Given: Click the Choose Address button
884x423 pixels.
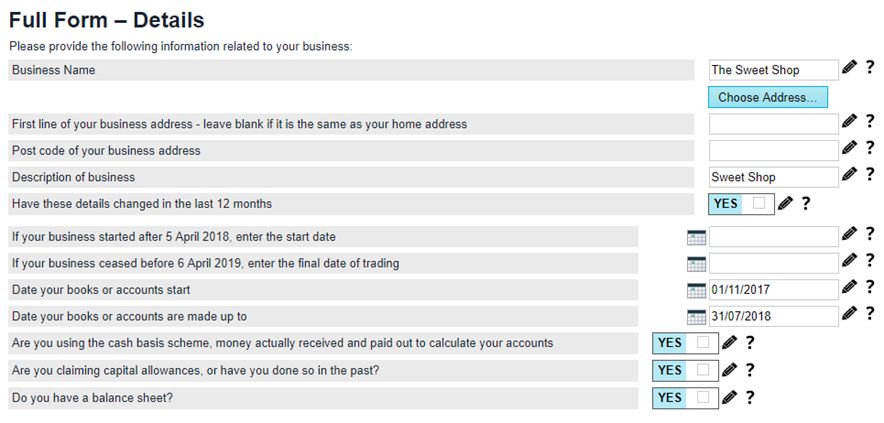Looking at the screenshot, I should (x=767, y=97).
